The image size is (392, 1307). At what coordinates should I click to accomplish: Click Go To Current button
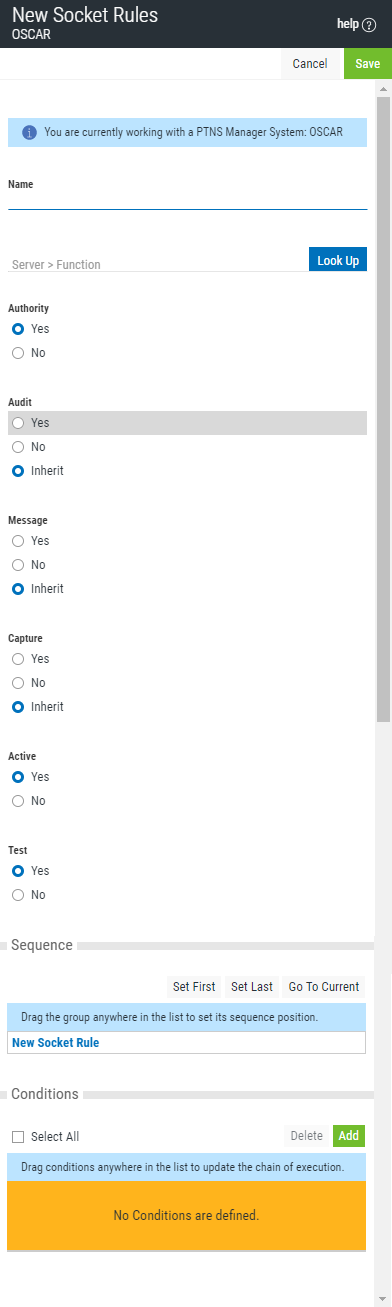click(324, 987)
